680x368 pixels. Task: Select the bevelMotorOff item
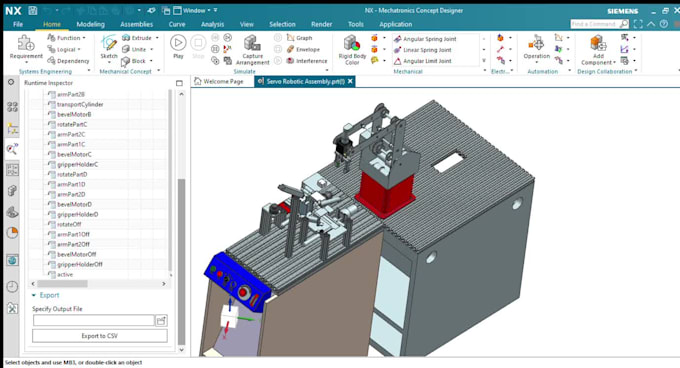click(x=76, y=254)
